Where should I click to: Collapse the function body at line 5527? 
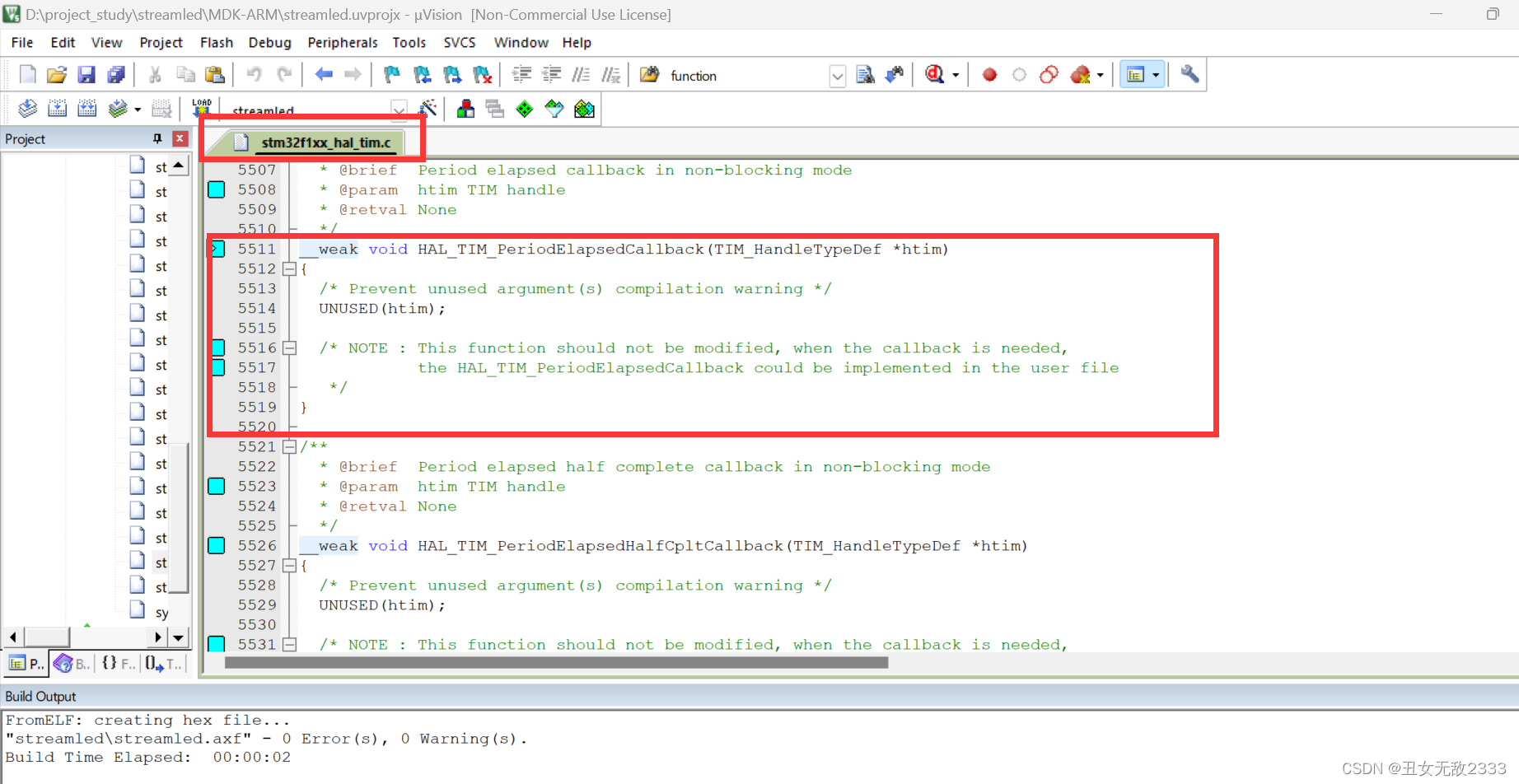coord(289,565)
